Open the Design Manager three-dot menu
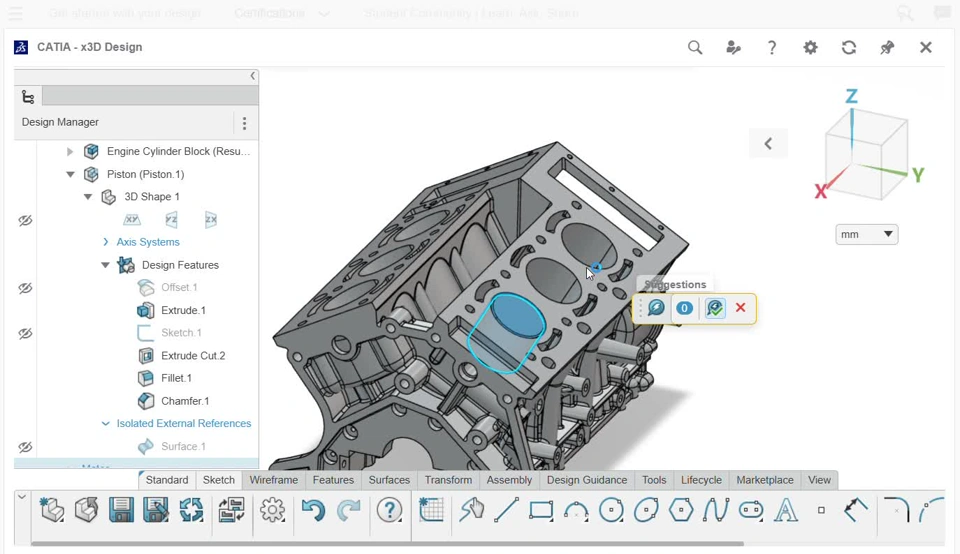 coord(244,124)
